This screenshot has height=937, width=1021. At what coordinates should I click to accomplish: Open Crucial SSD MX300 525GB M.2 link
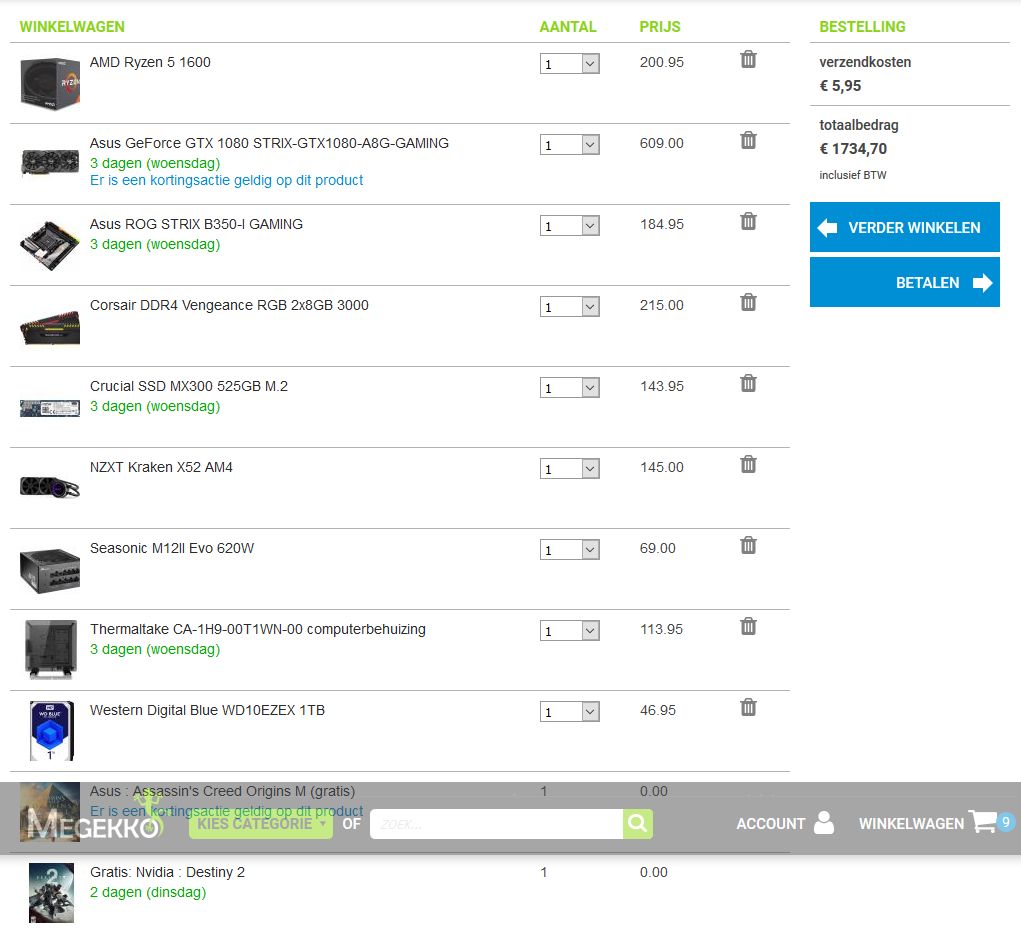click(x=189, y=386)
